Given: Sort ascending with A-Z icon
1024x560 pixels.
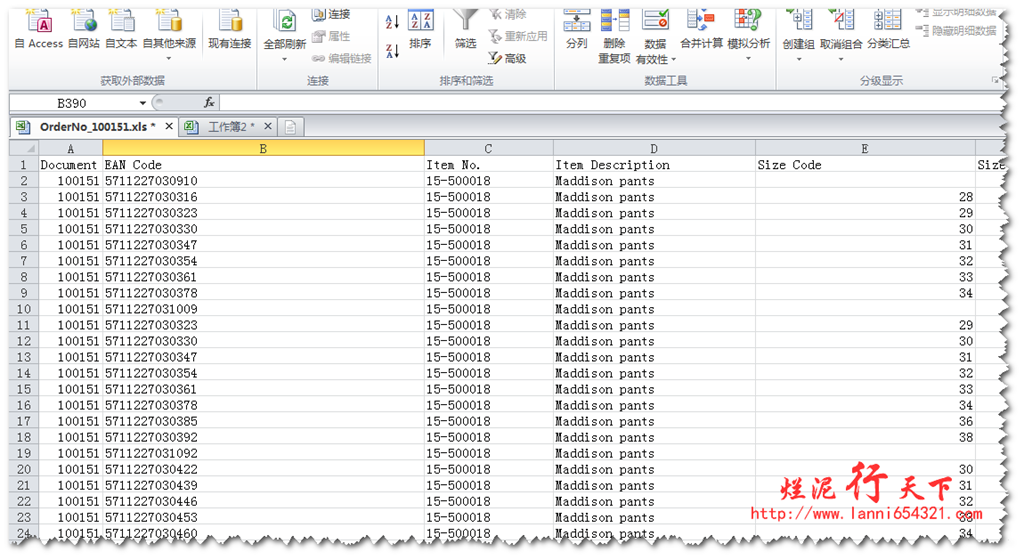Looking at the screenshot, I should (392, 22).
